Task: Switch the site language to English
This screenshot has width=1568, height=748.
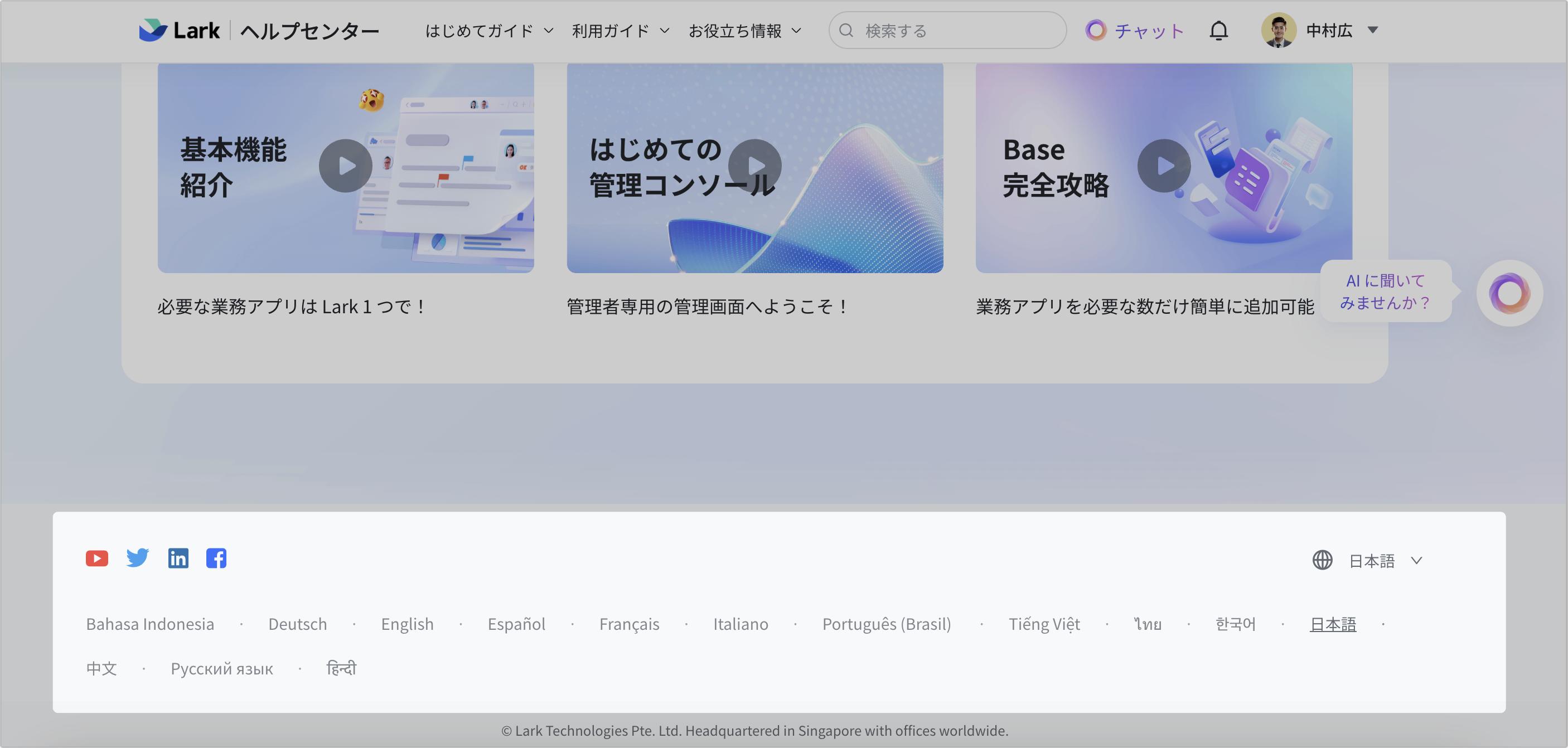Action: pos(406,623)
